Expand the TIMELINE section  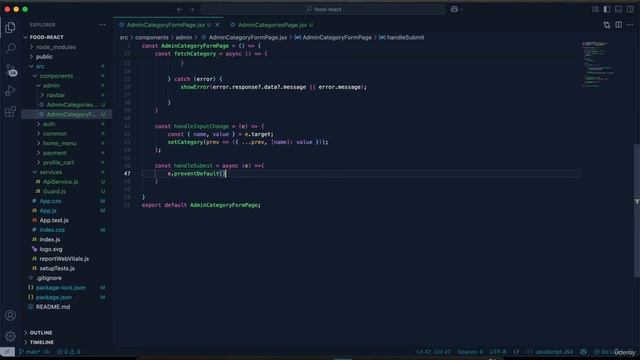[42, 342]
